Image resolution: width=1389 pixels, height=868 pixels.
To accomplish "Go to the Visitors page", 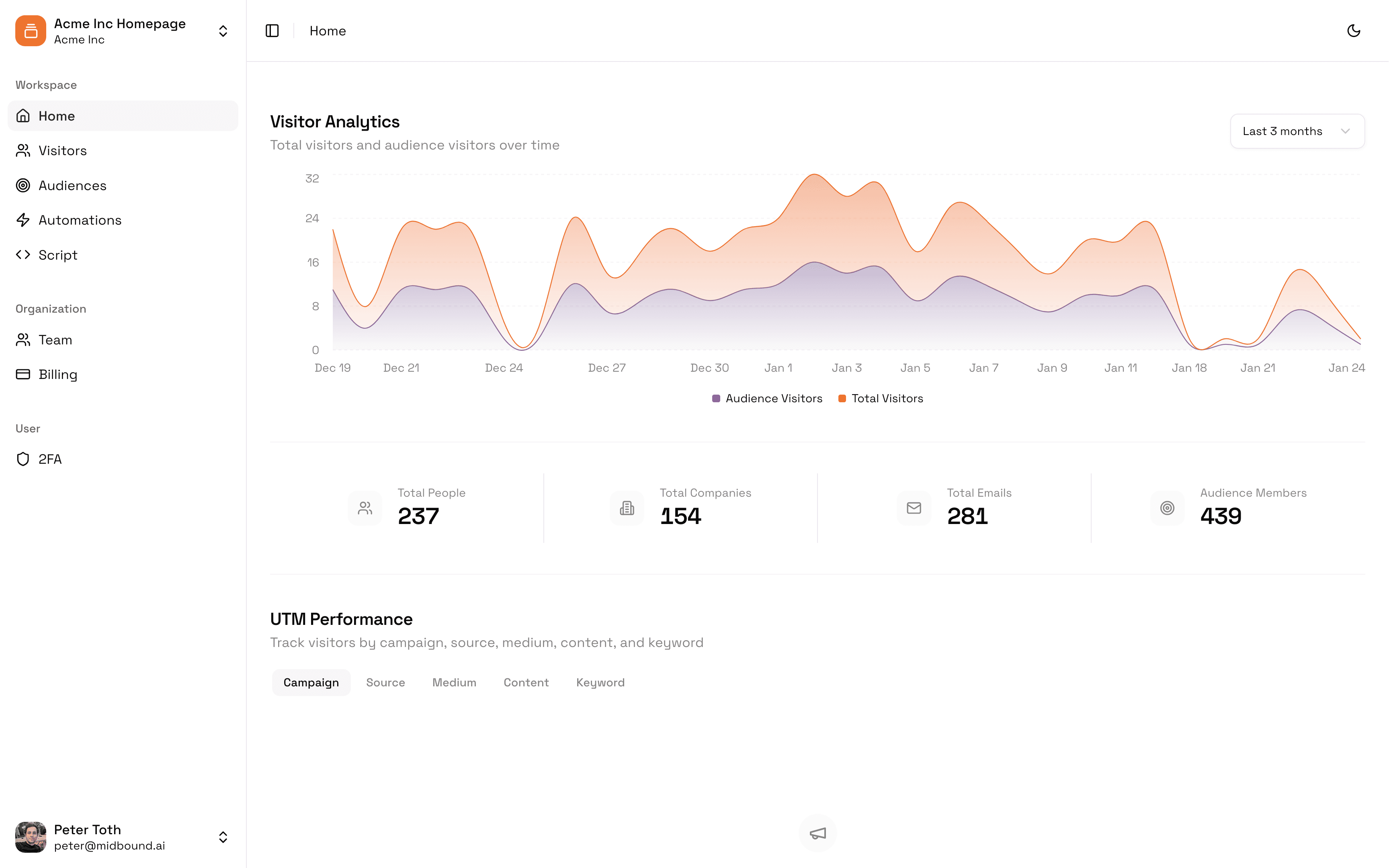I will 63,150.
